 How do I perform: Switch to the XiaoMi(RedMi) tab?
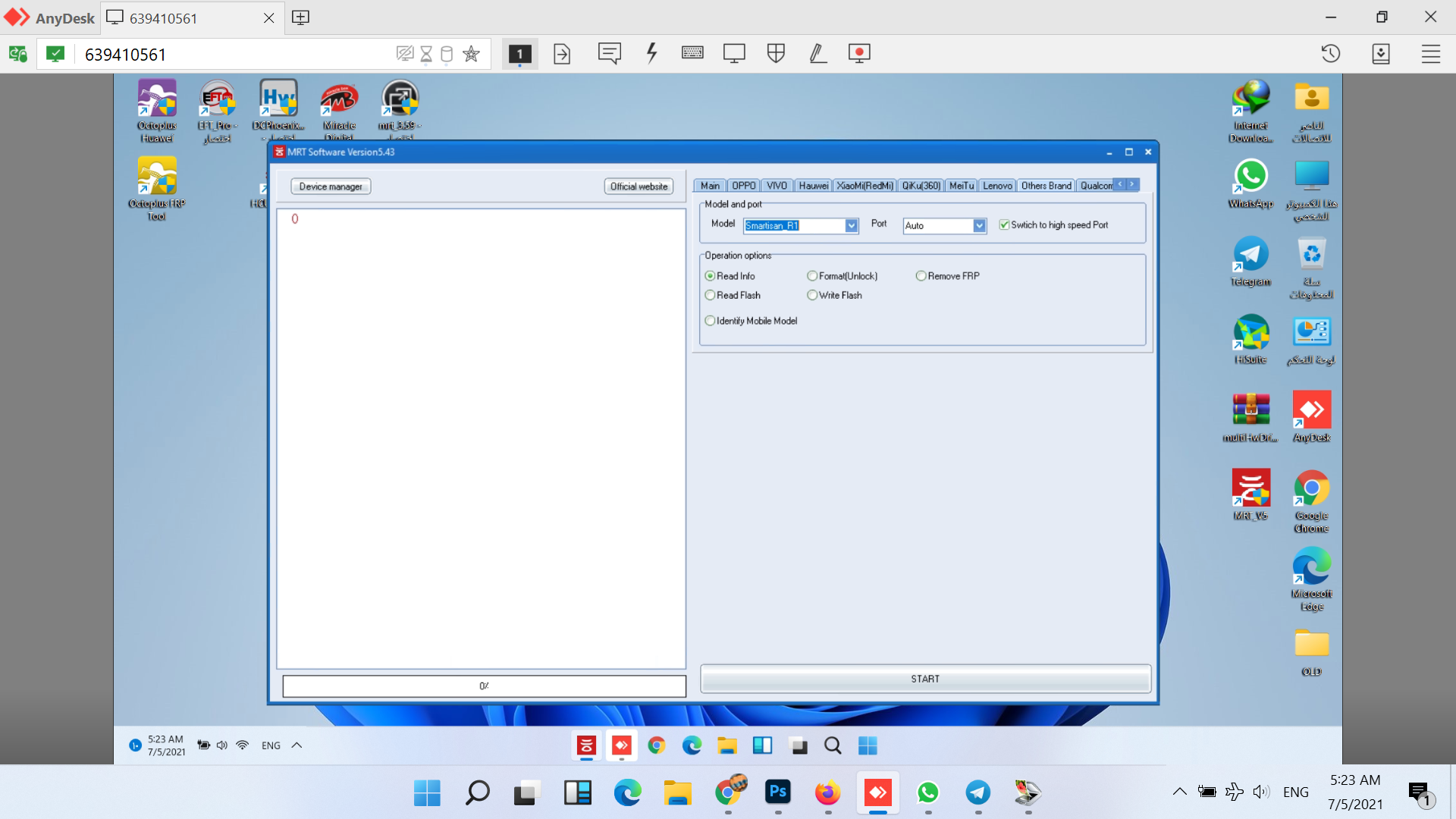click(x=864, y=186)
